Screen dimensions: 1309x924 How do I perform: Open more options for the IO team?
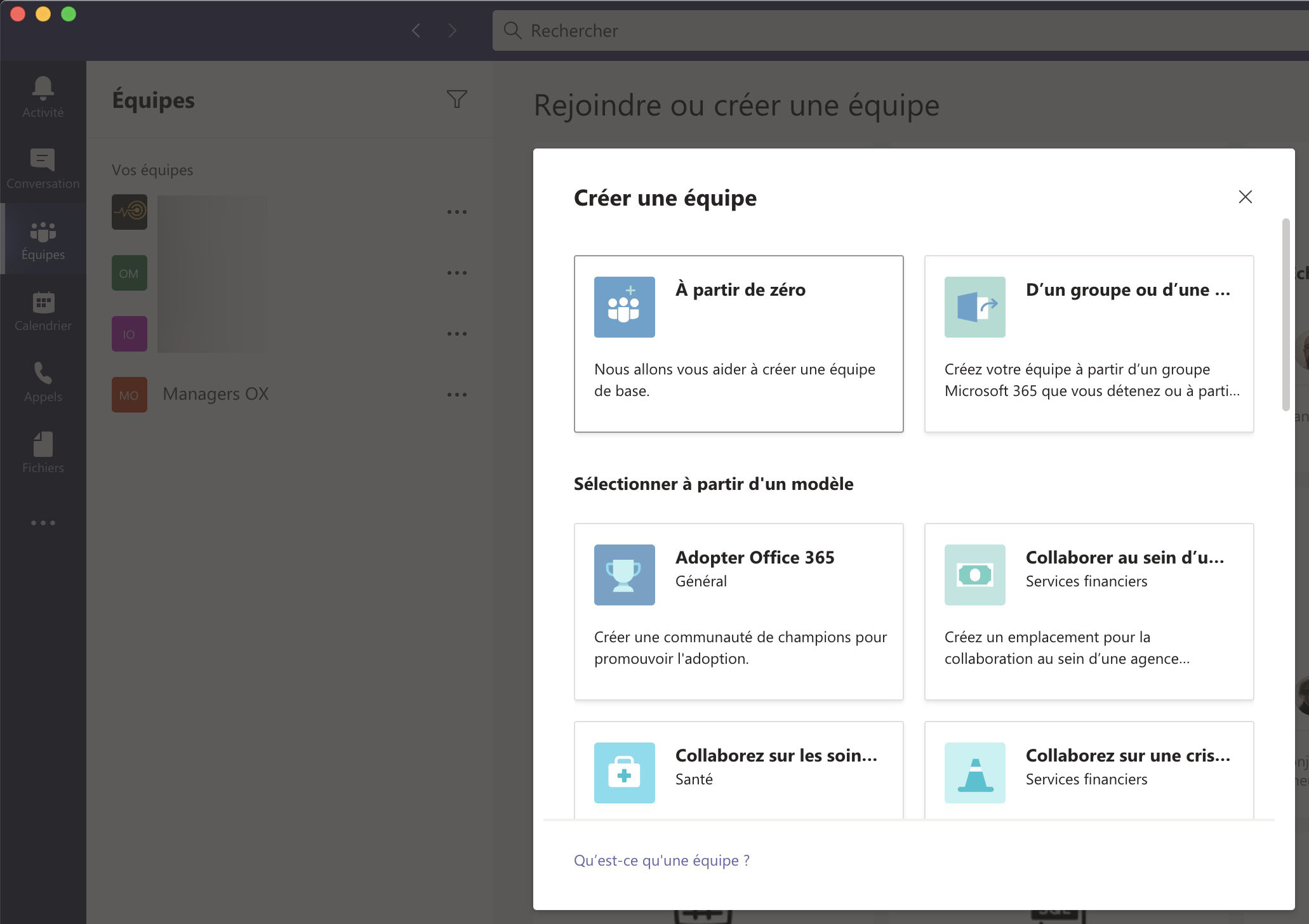tap(456, 334)
